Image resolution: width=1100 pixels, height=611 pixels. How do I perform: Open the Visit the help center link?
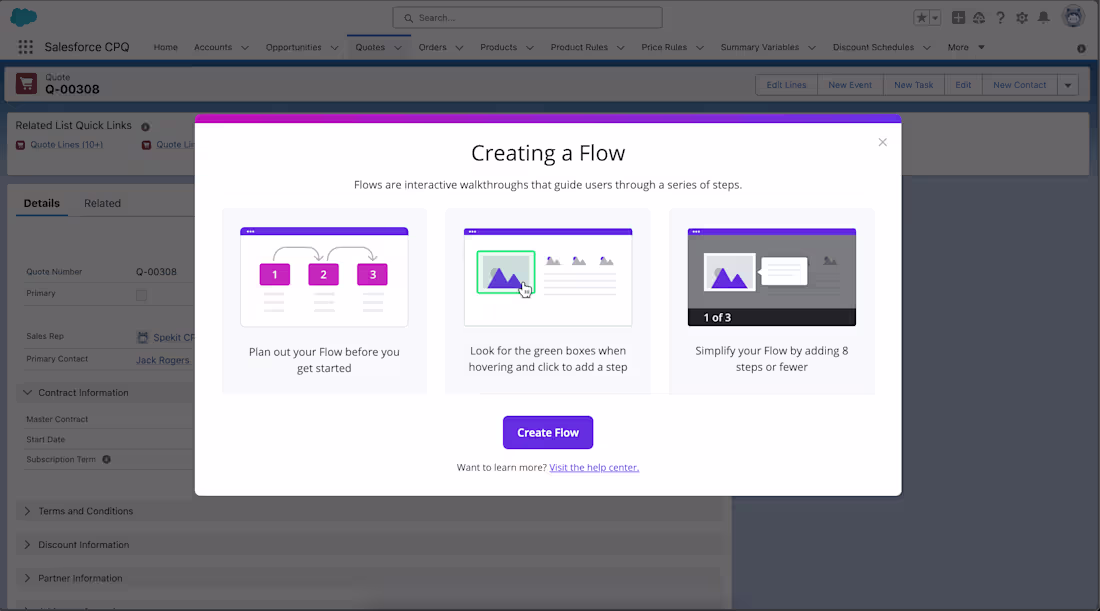tap(594, 467)
